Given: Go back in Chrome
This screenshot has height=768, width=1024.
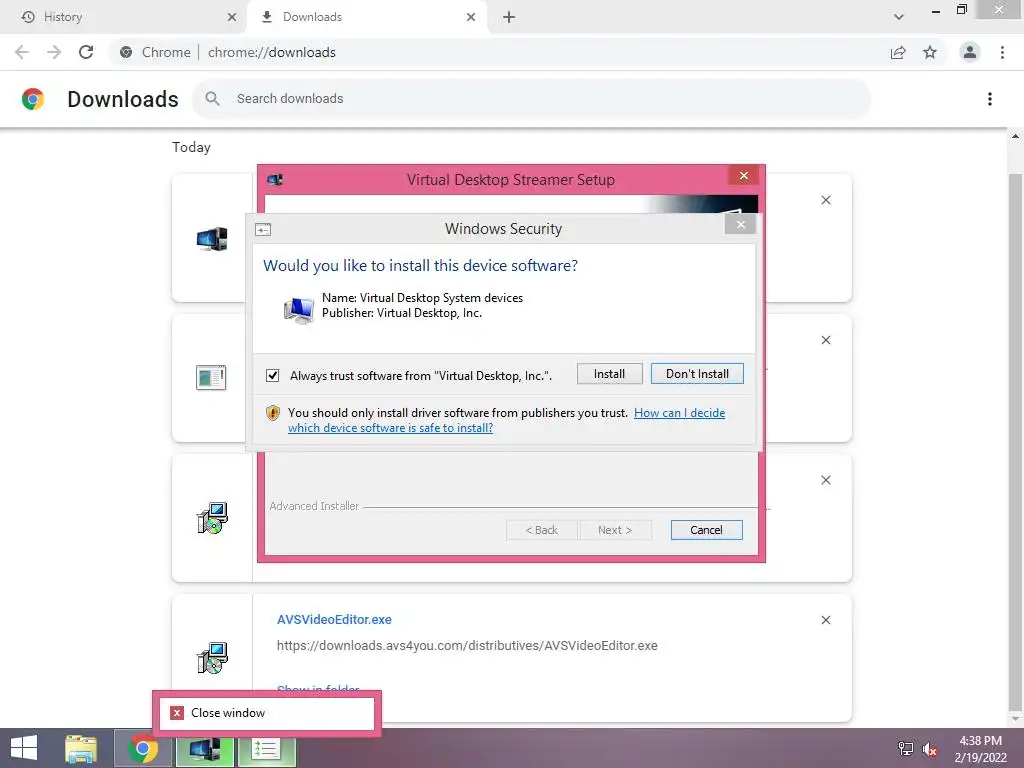Looking at the screenshot, I should tap(22, 52).
